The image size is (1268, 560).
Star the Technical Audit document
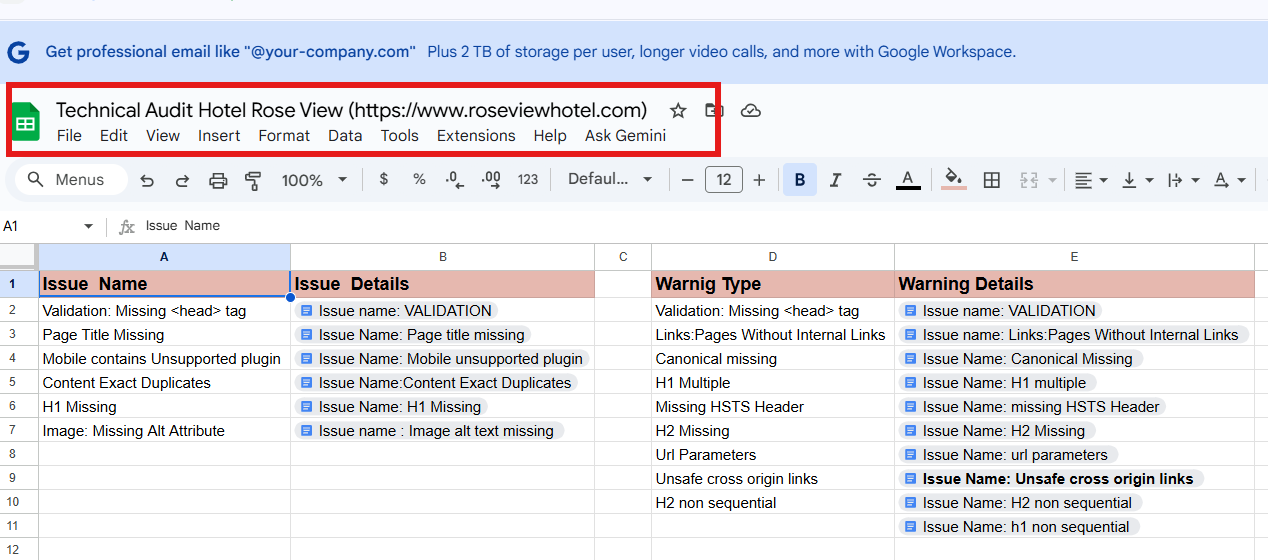[678, 110]
